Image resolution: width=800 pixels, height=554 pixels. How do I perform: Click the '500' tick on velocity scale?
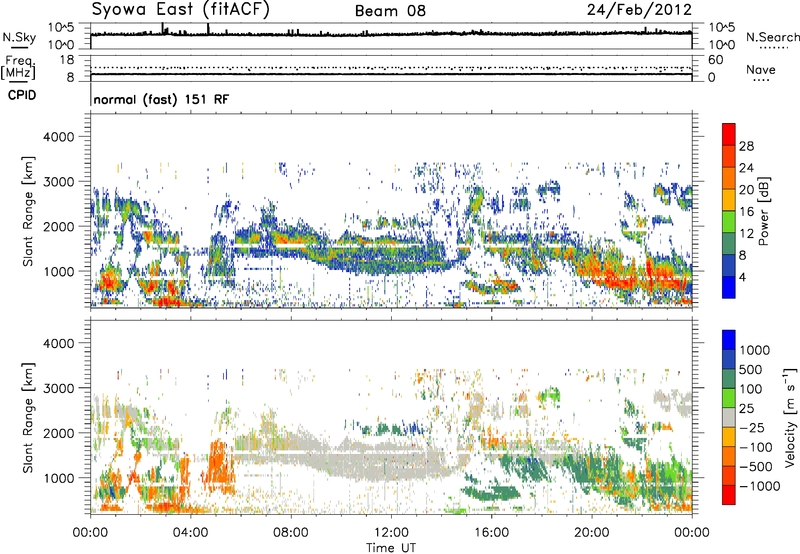click(x=750, y=369)
